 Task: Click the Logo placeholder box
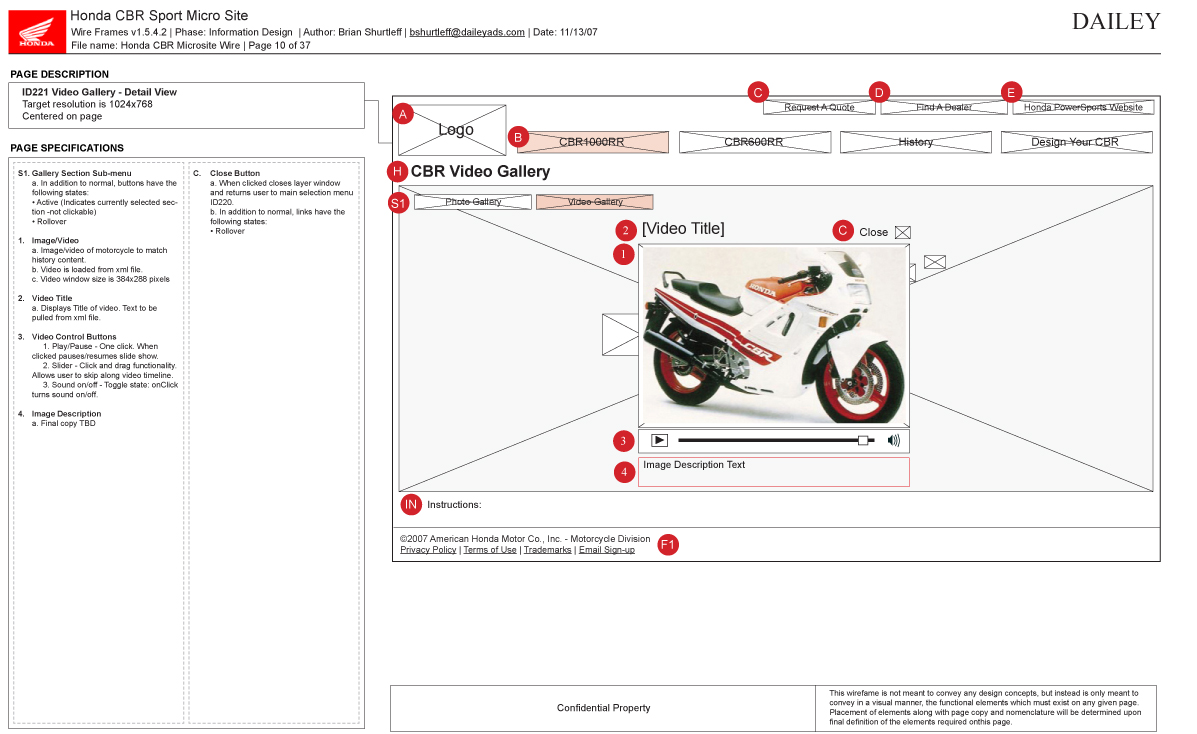pos(452,130)
